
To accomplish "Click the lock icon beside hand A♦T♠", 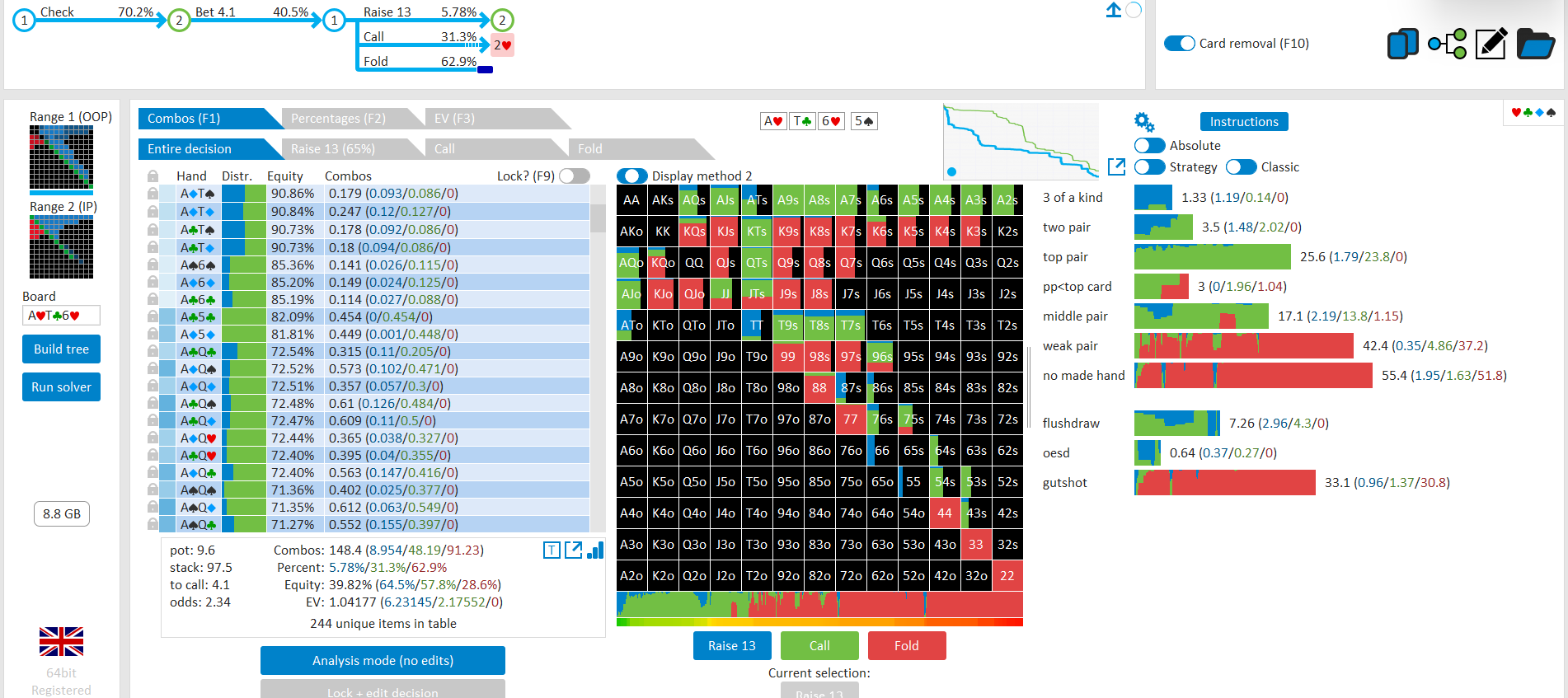I will [x=153, y=194].
